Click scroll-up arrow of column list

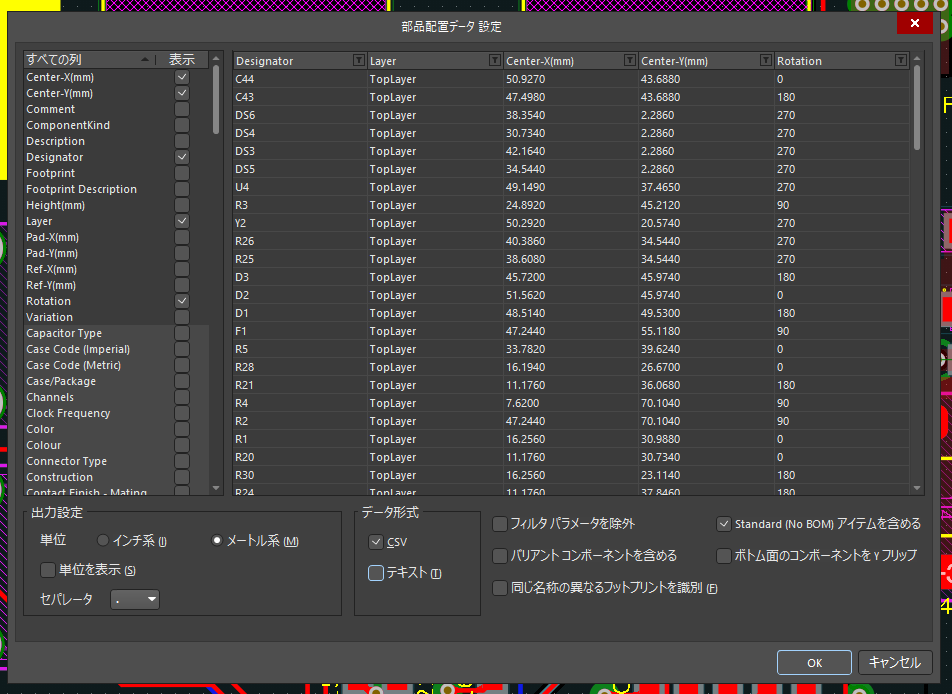(x=216, y=59)
